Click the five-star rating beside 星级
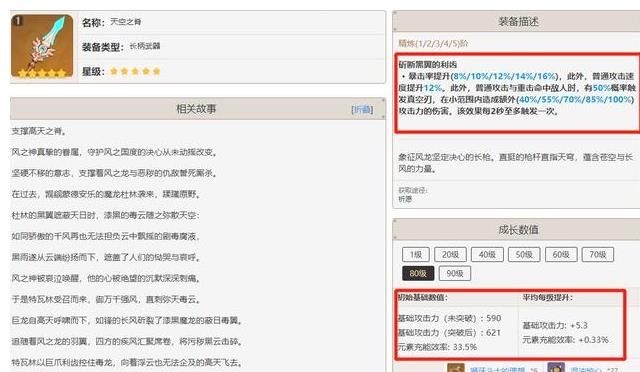This screenshot has width=640, height=372. tap(135, 71)
